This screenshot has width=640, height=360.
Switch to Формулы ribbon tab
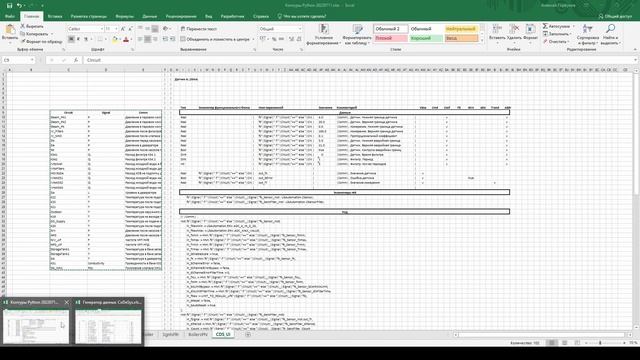pos(124,16)
